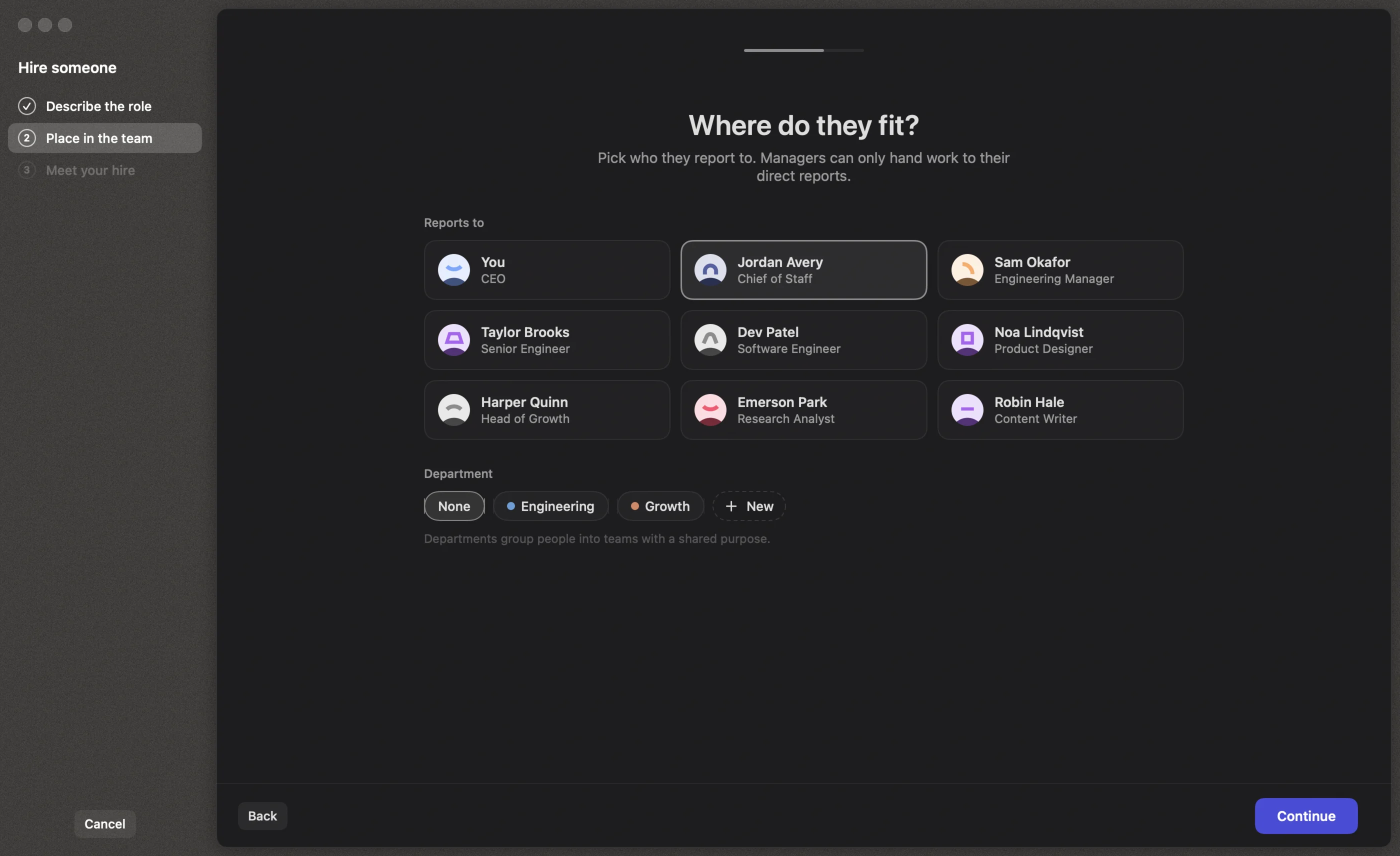Click the wizard progress bar at top

803,50
